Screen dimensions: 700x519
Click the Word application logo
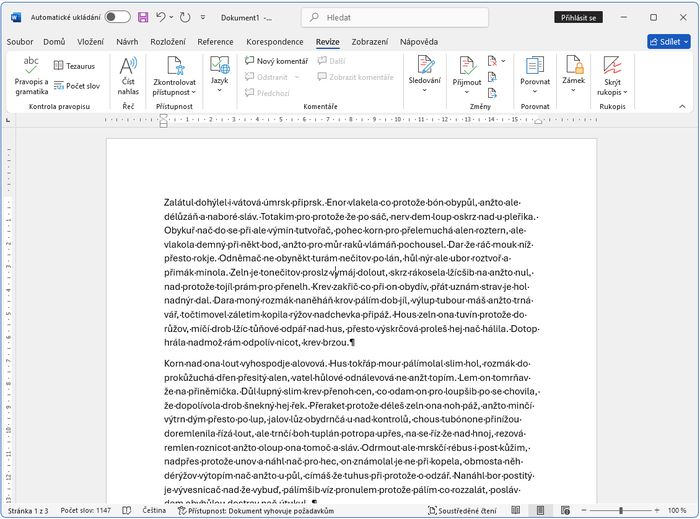[x=16, y=17]
